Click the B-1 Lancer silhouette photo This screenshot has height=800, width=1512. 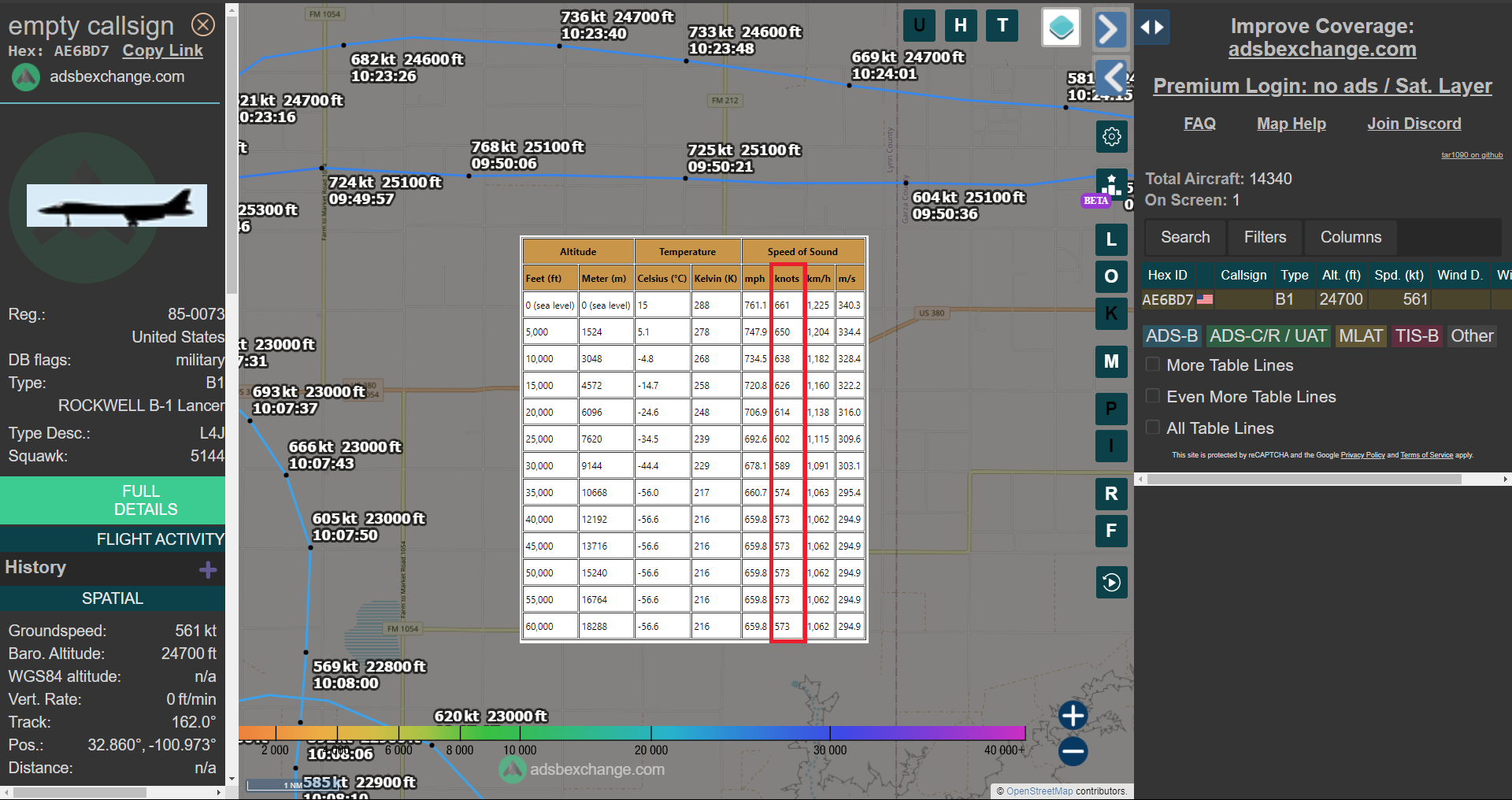117,206
